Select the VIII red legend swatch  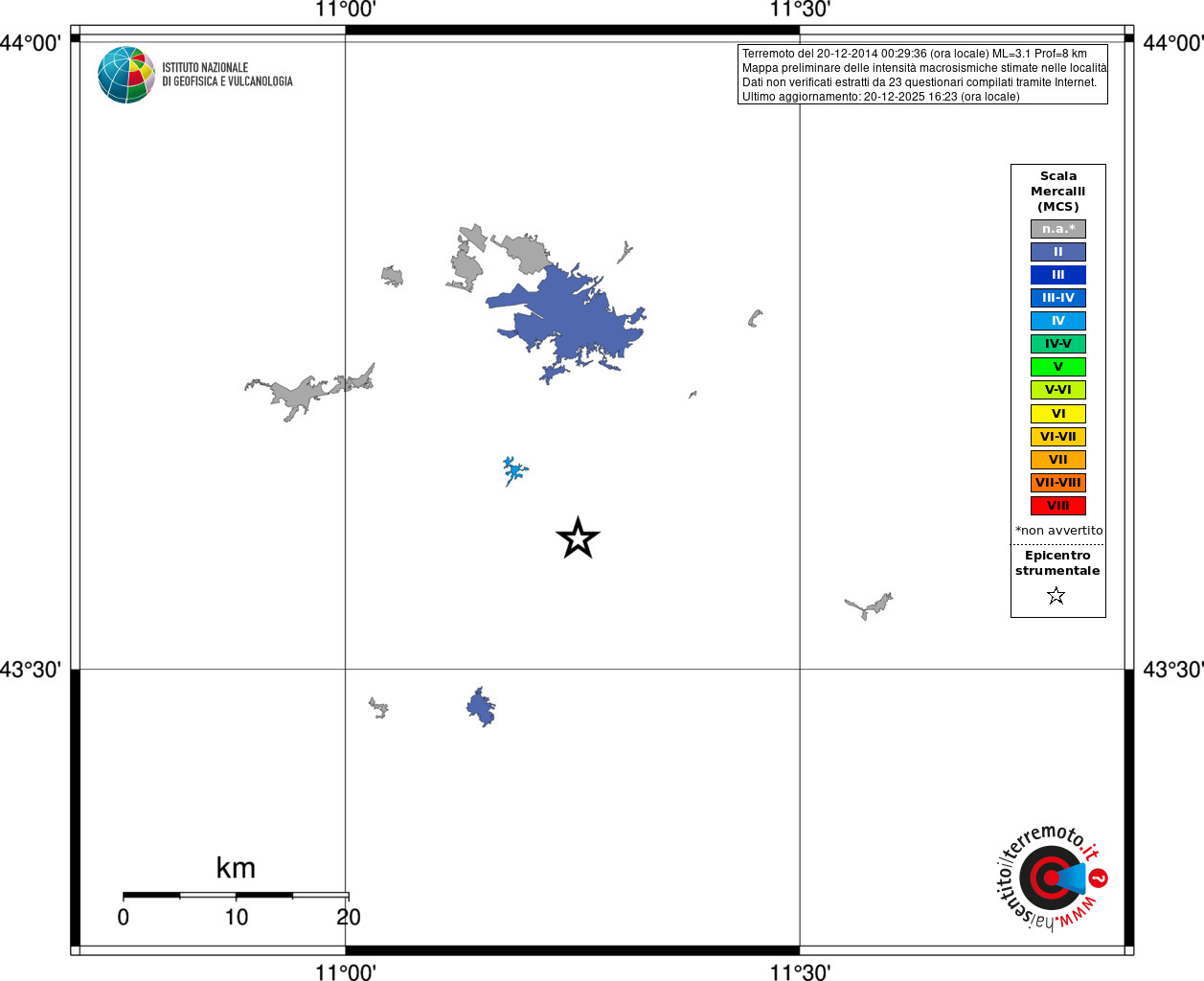(1058, 506)
